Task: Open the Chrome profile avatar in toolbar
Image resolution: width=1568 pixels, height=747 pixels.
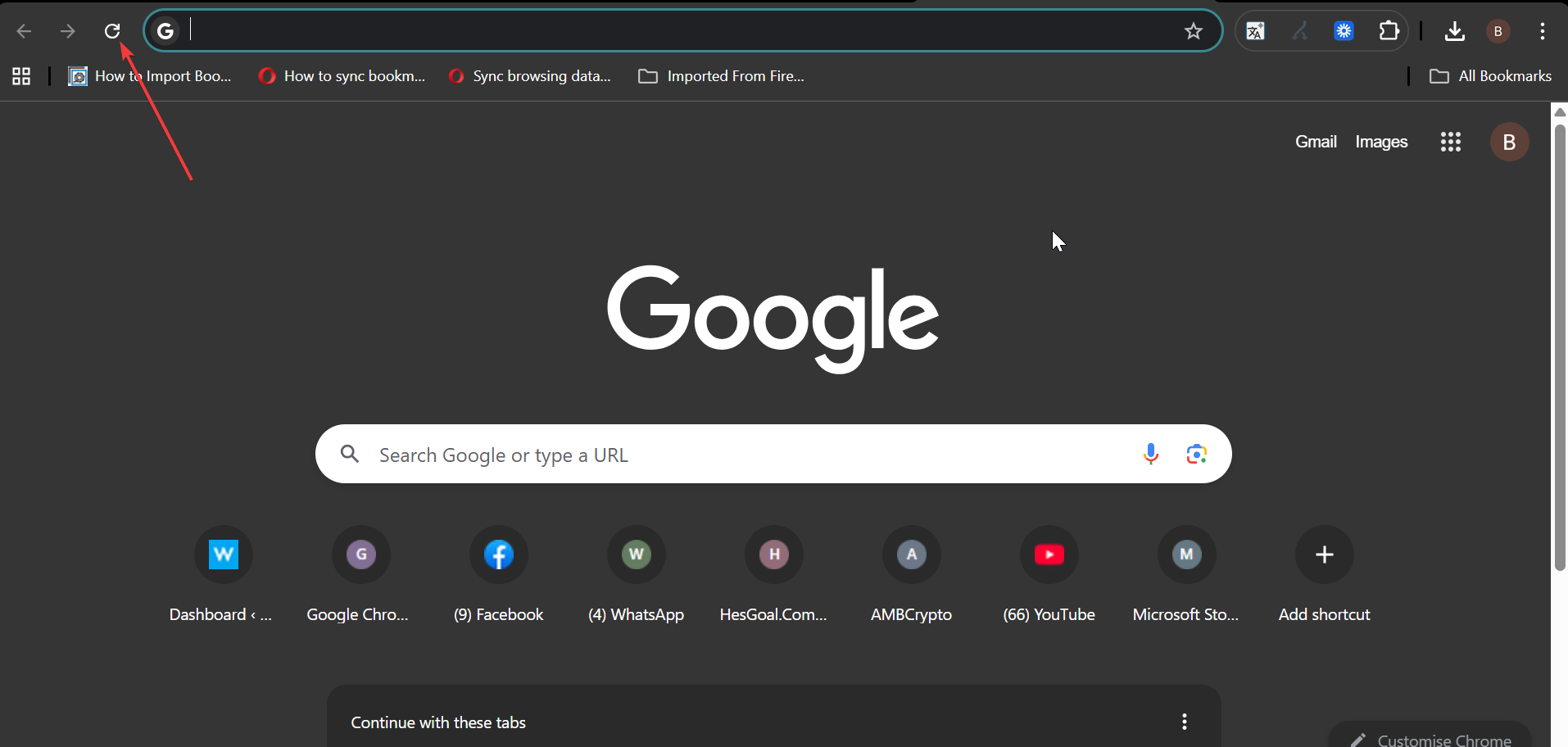Action: [1498, 31]
